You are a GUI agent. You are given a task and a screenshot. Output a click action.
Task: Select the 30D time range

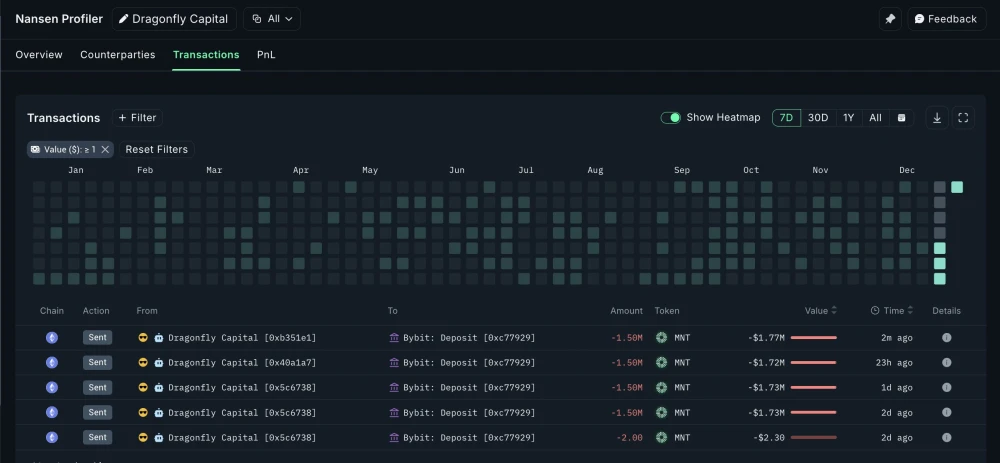818,118
